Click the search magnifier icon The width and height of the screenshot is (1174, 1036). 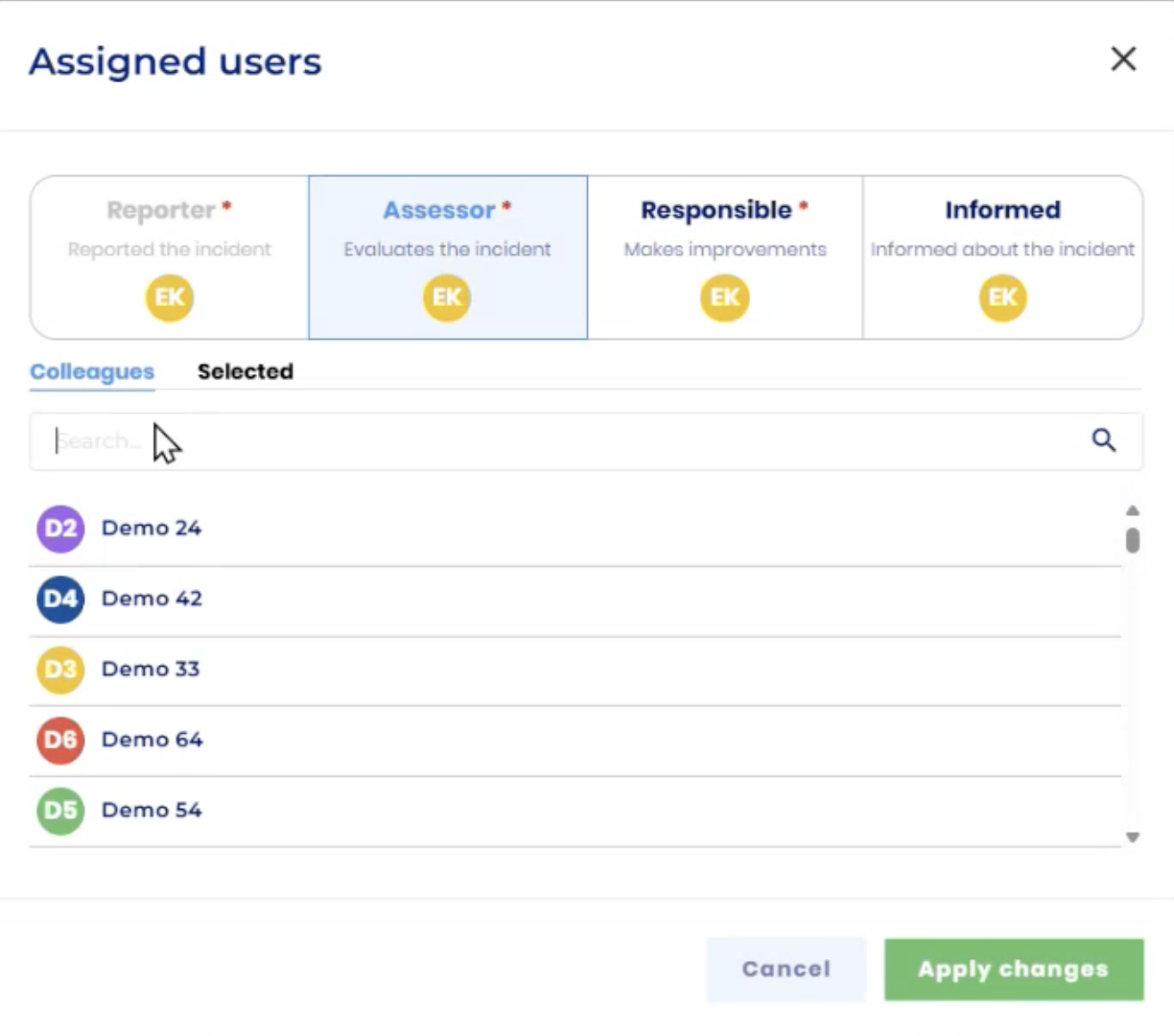pyautogui.click(x=1103, y=440)
